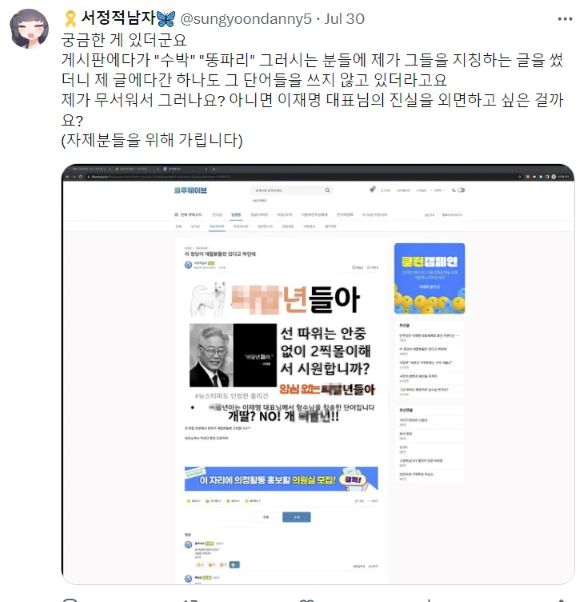Open the embedded black-and-white portrait image

click(x=233, y=355)
